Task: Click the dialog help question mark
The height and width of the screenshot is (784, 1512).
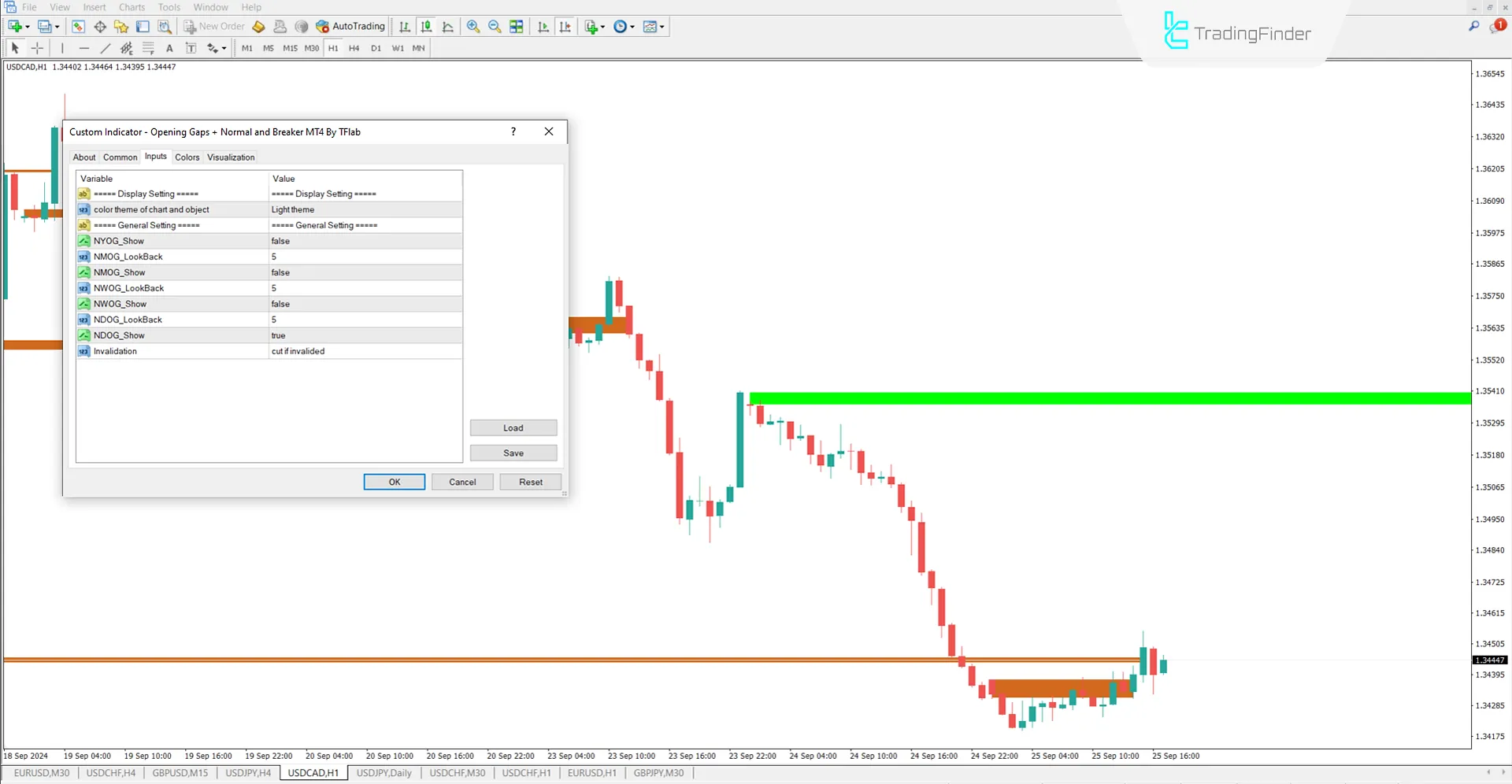Action: coord(513,131)
